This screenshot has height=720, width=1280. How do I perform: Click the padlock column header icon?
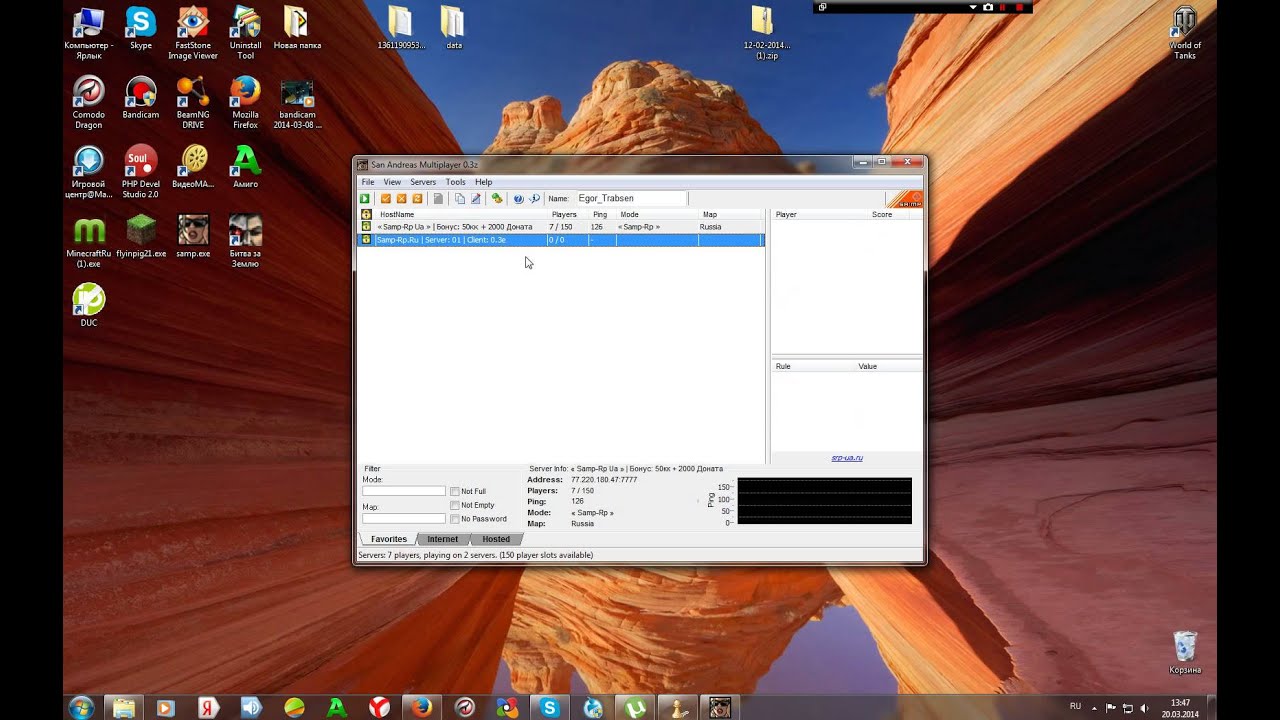366,214
